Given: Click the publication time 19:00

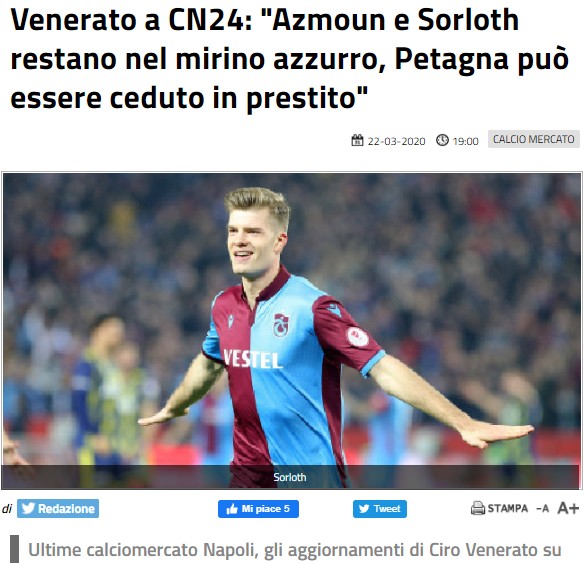Looking at the screenshot, I should coord(465,141).
